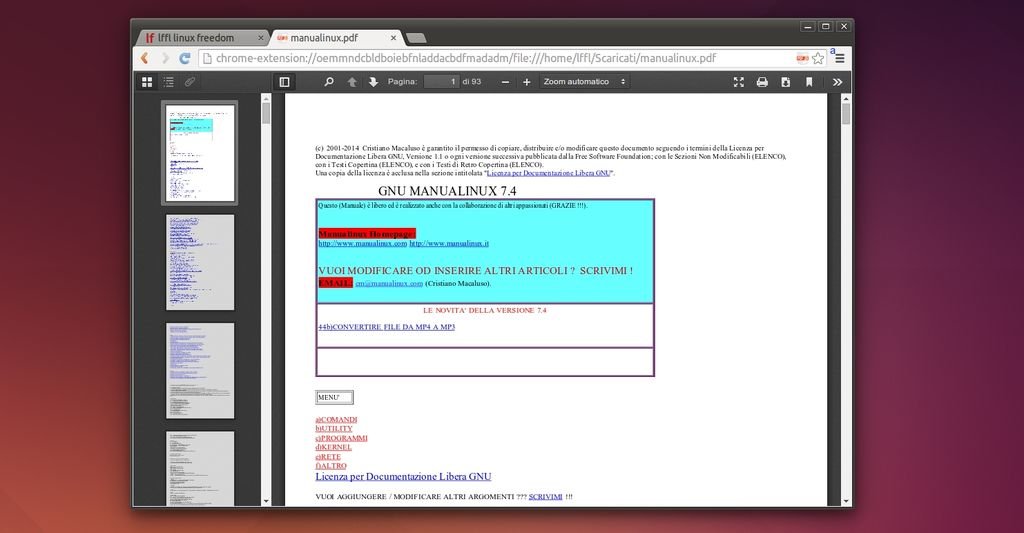
Task: Show the document outline view
Action: pyautogui.click(x=168, y=82)
